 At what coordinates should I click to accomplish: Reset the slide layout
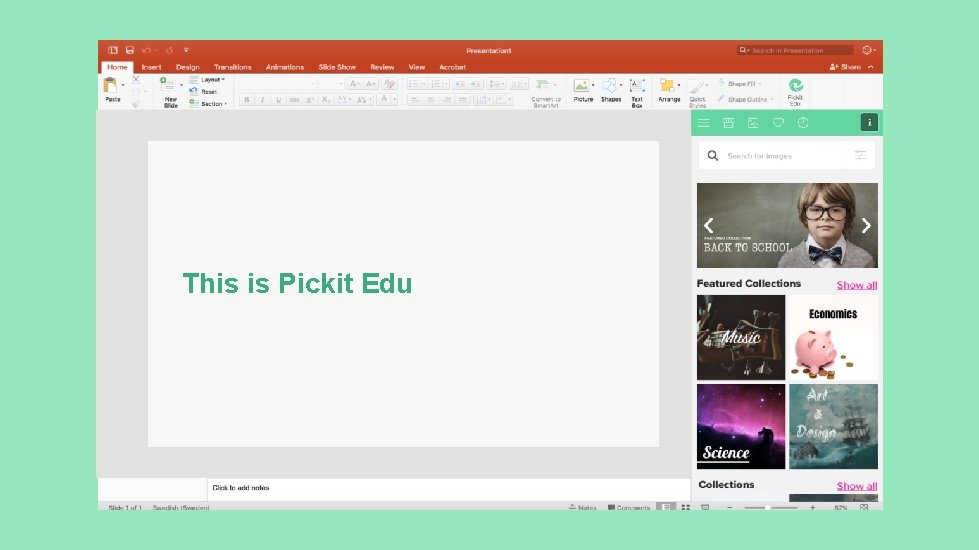coord(204,91)
